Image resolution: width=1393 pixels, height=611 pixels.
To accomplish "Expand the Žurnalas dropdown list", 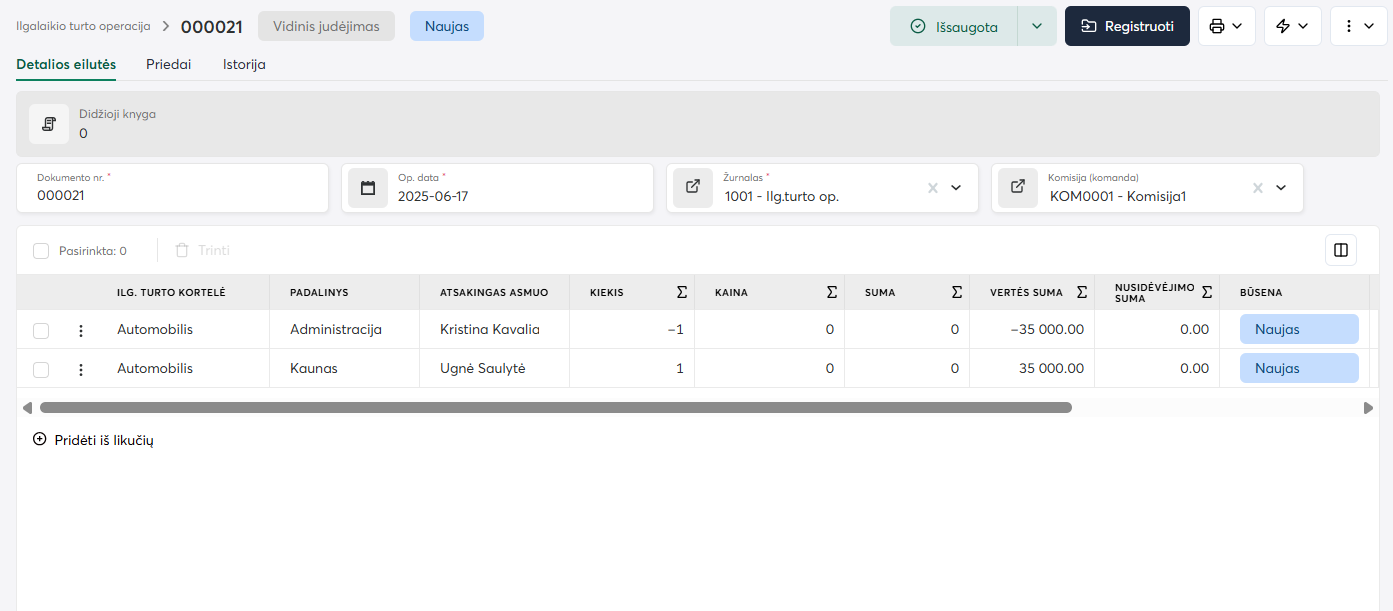I will coord(956,188).
